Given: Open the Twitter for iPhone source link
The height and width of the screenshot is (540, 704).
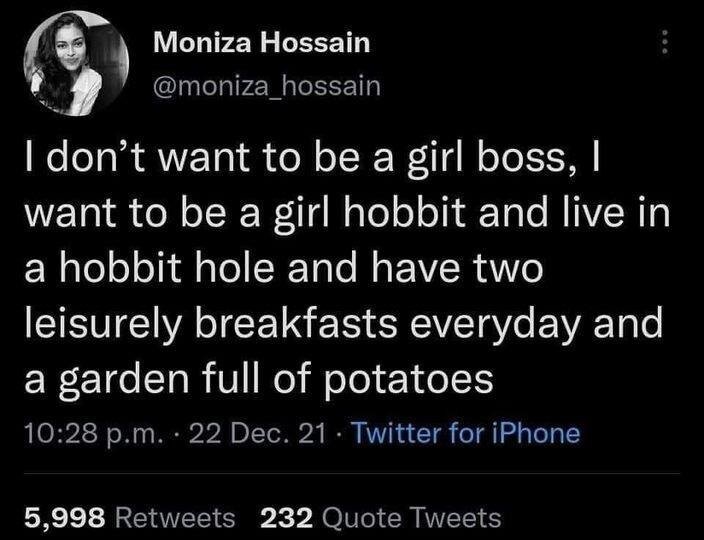Looking at the screenshot, I should coord(465,434).
